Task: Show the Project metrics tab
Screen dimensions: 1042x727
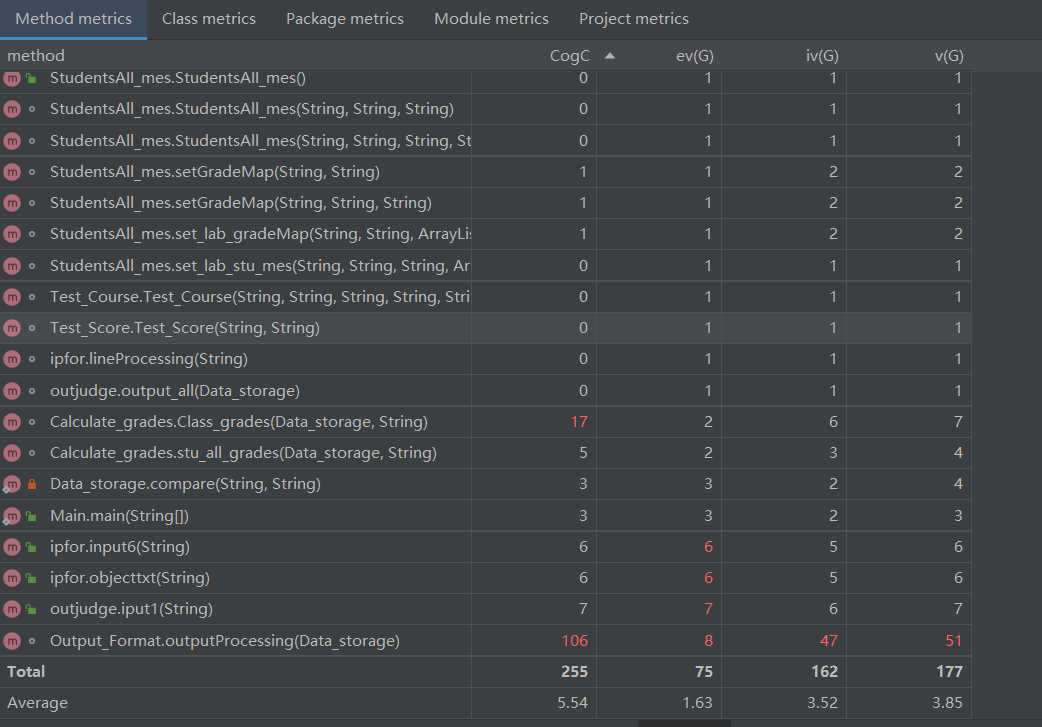Action: (x=634, y=19)
